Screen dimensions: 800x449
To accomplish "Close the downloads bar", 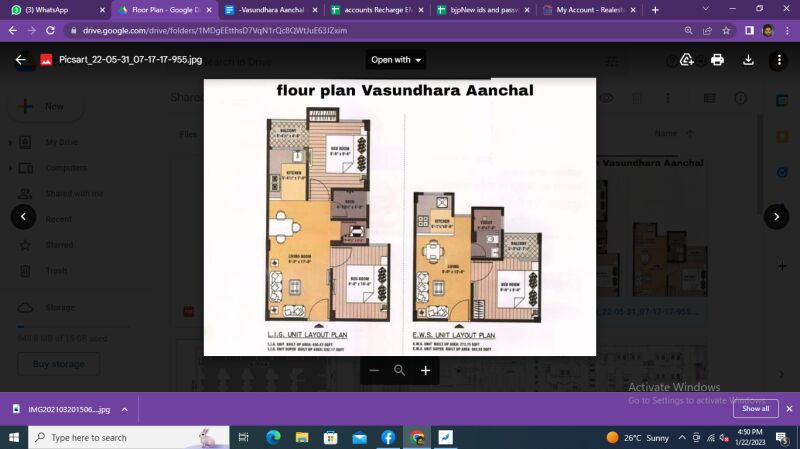I will tap(789, 409).
